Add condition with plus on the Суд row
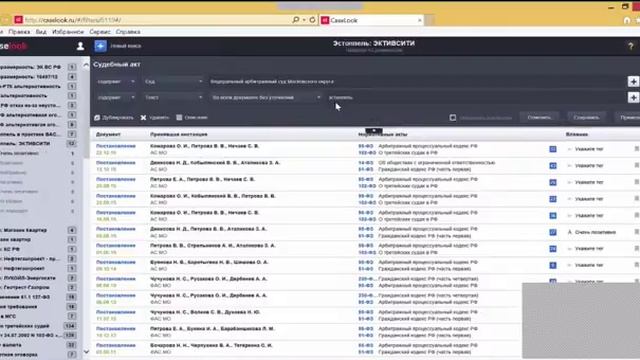The width and height of the screenshot is (640, 360). point(633,82)
